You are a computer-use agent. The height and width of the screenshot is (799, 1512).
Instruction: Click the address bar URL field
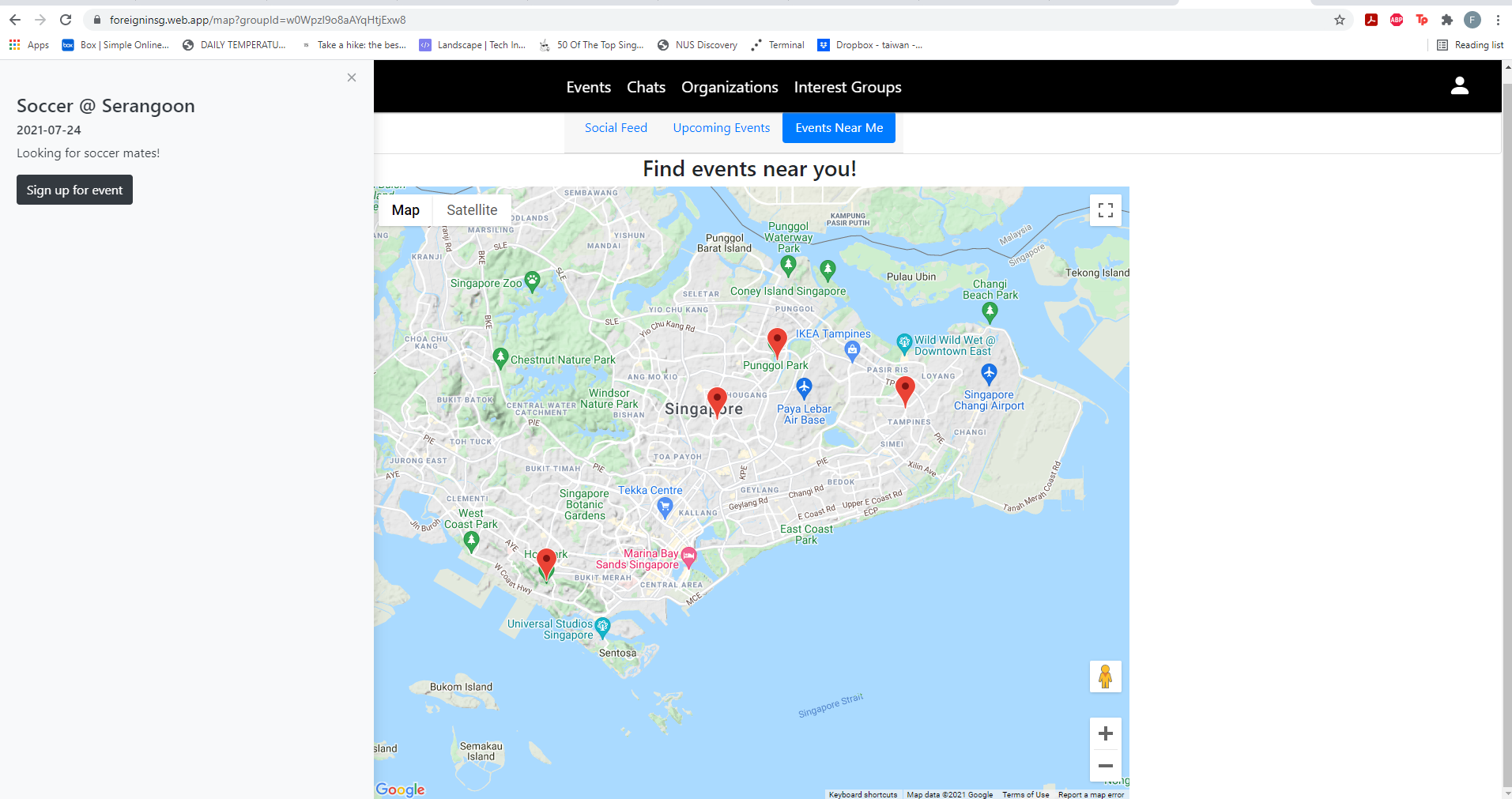[x=711, y=20]
